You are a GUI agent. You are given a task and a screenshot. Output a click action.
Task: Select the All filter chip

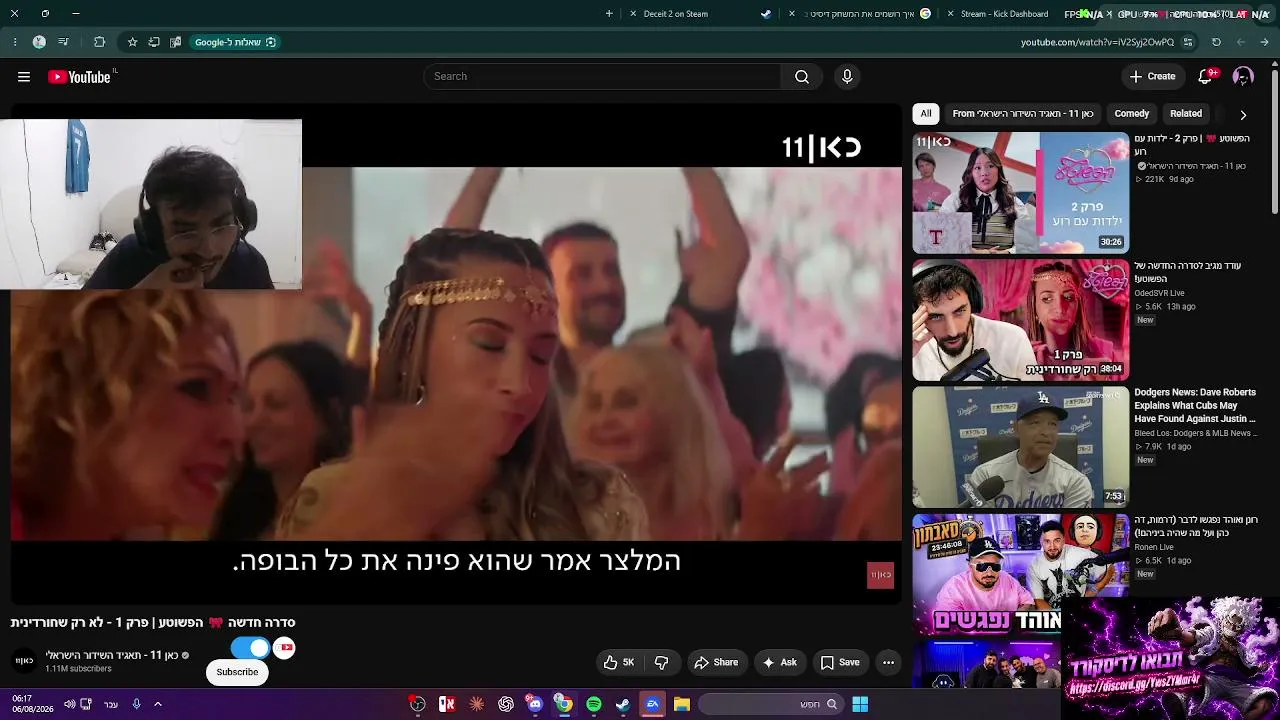tap(926, 114)
